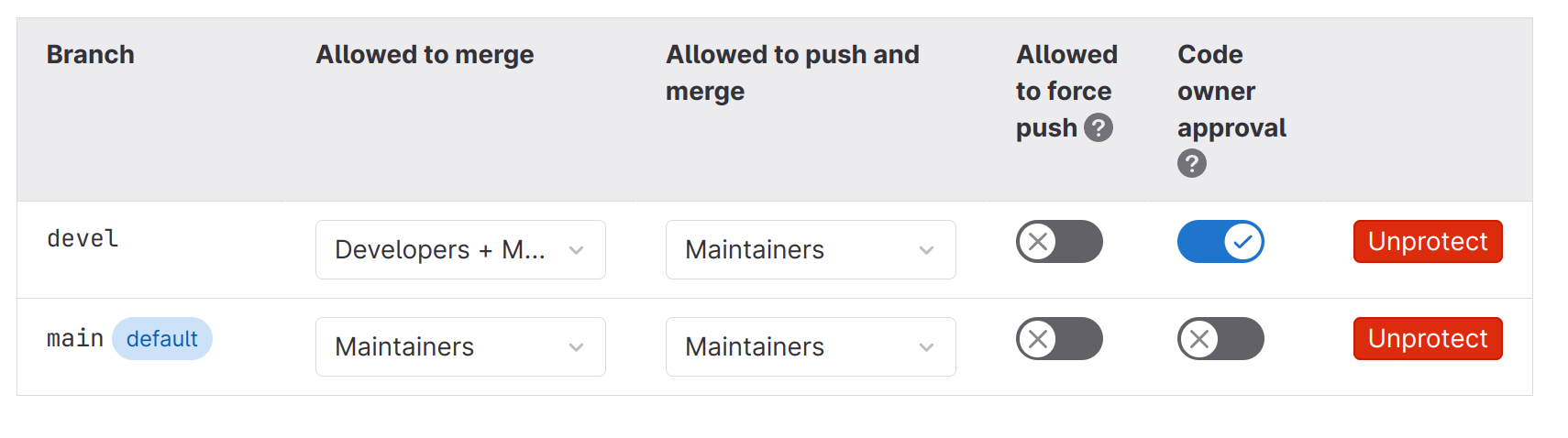This screenshot has height=438, width=1568.
Task: Open main Allowed to merge Maintainers dropdown
Action: click(440, 347)
